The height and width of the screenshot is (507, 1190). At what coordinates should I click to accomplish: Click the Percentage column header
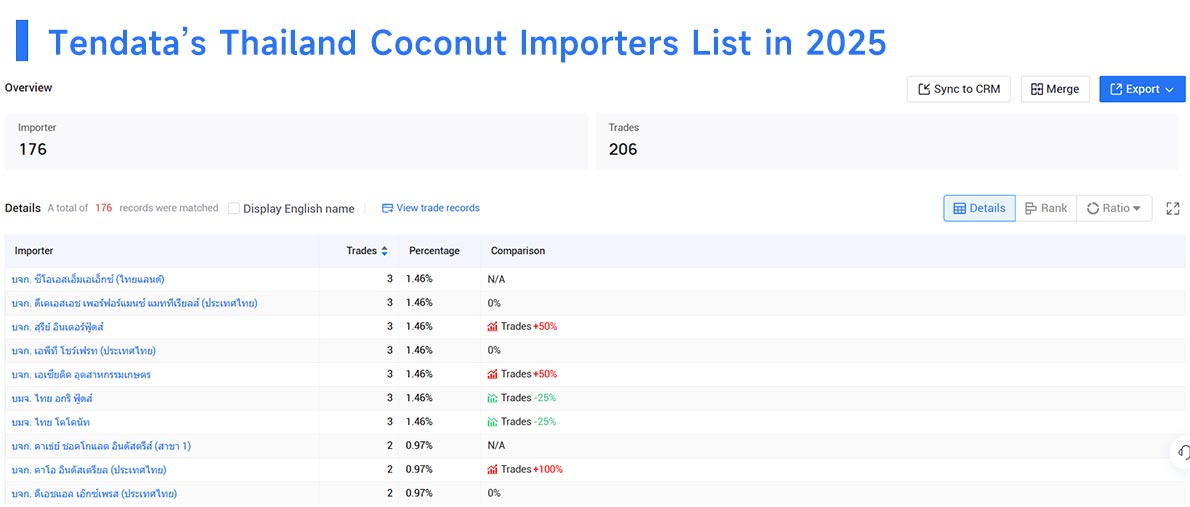click(434, 250)
